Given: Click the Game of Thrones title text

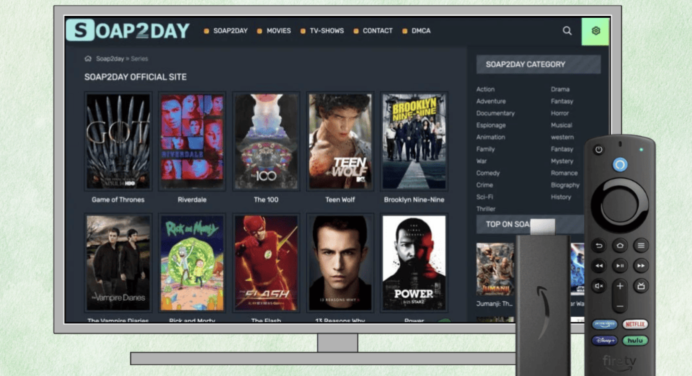Looking at the screenshot, I should 118,199.
